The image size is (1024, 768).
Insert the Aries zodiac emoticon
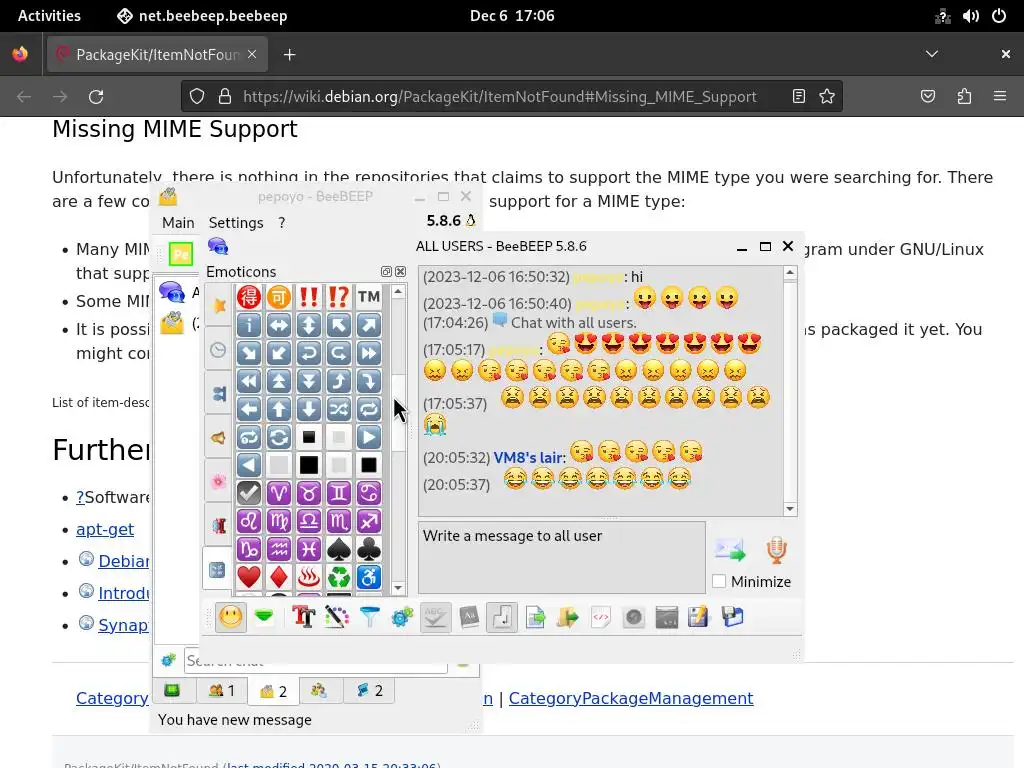click(x=279, y=493)
